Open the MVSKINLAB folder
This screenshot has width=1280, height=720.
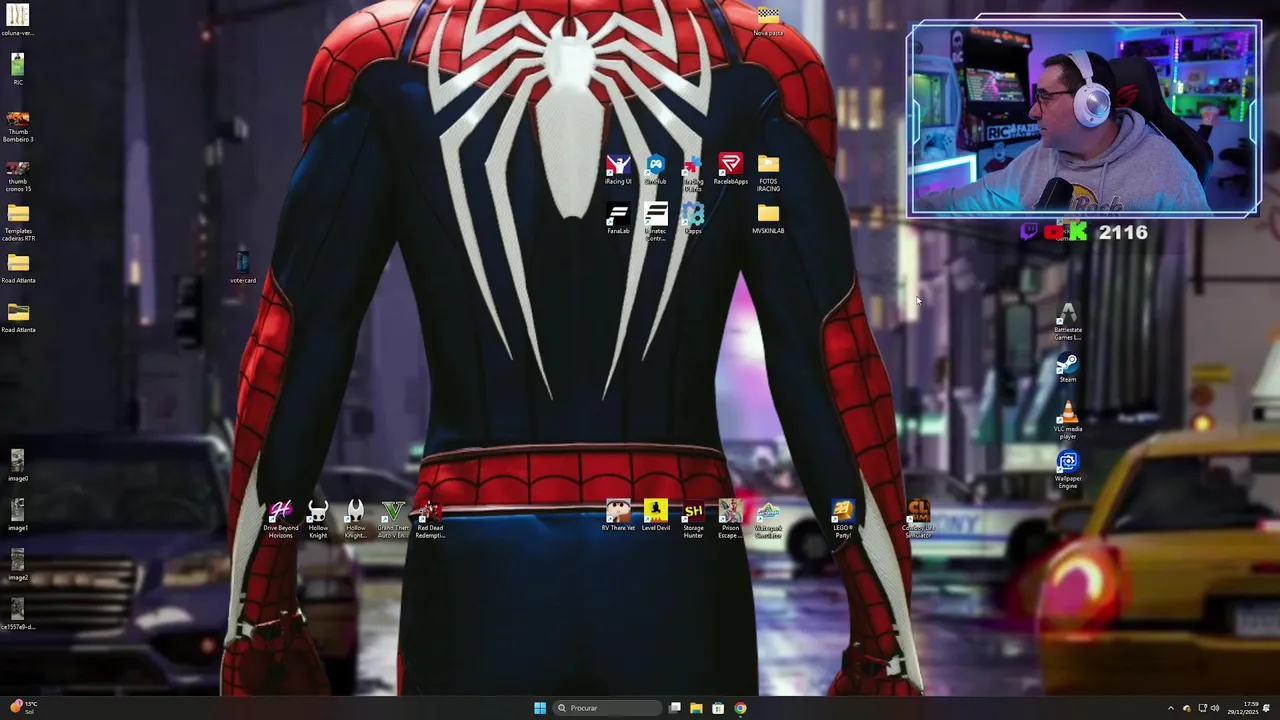pos(768,219)
